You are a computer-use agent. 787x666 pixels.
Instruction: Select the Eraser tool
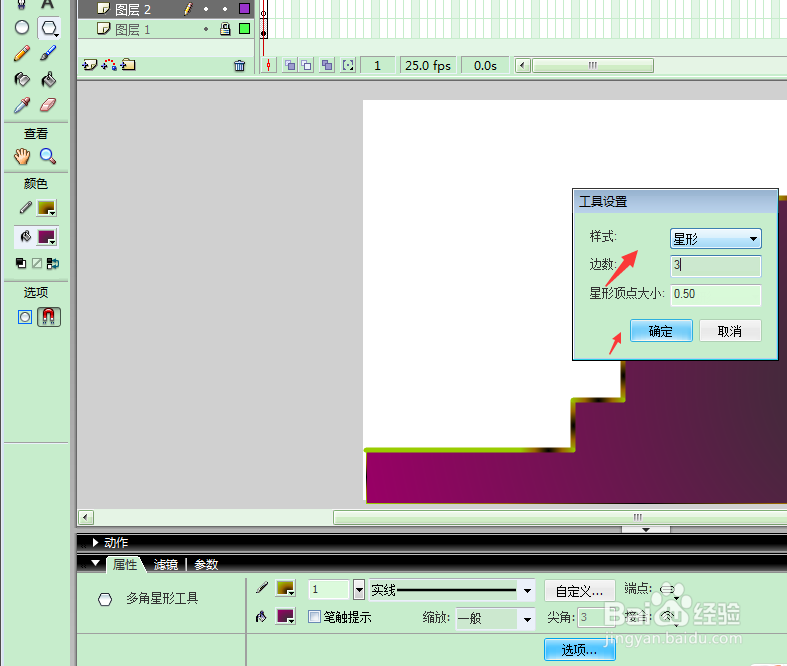point(48,105)
